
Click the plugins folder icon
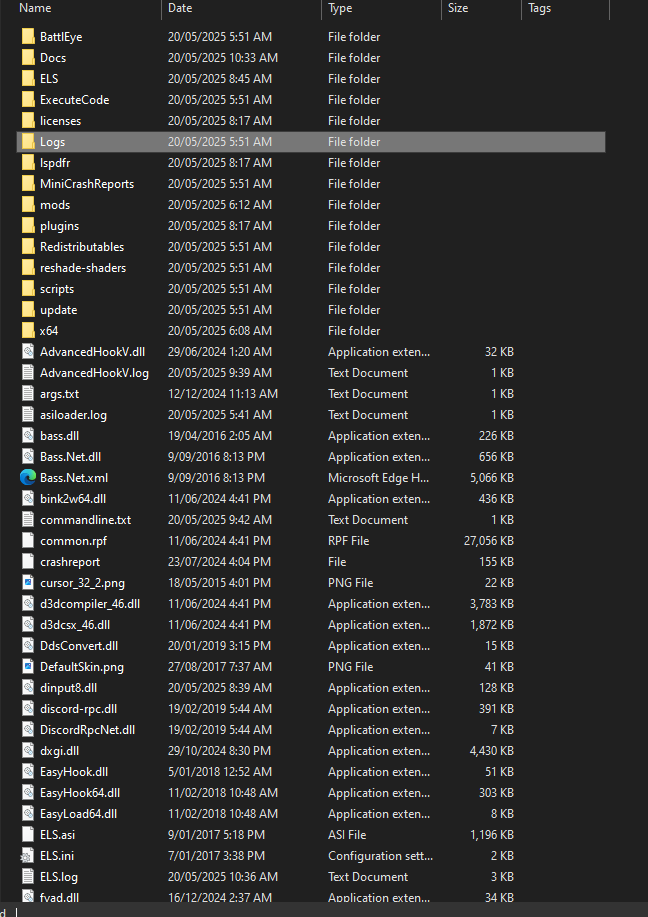click(28, 226)
